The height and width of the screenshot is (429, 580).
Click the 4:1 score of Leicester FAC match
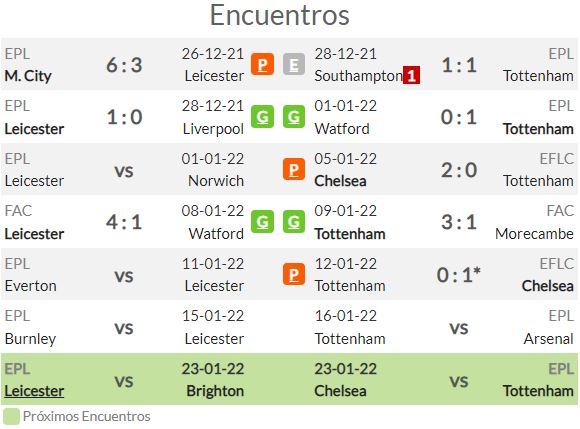124,222
